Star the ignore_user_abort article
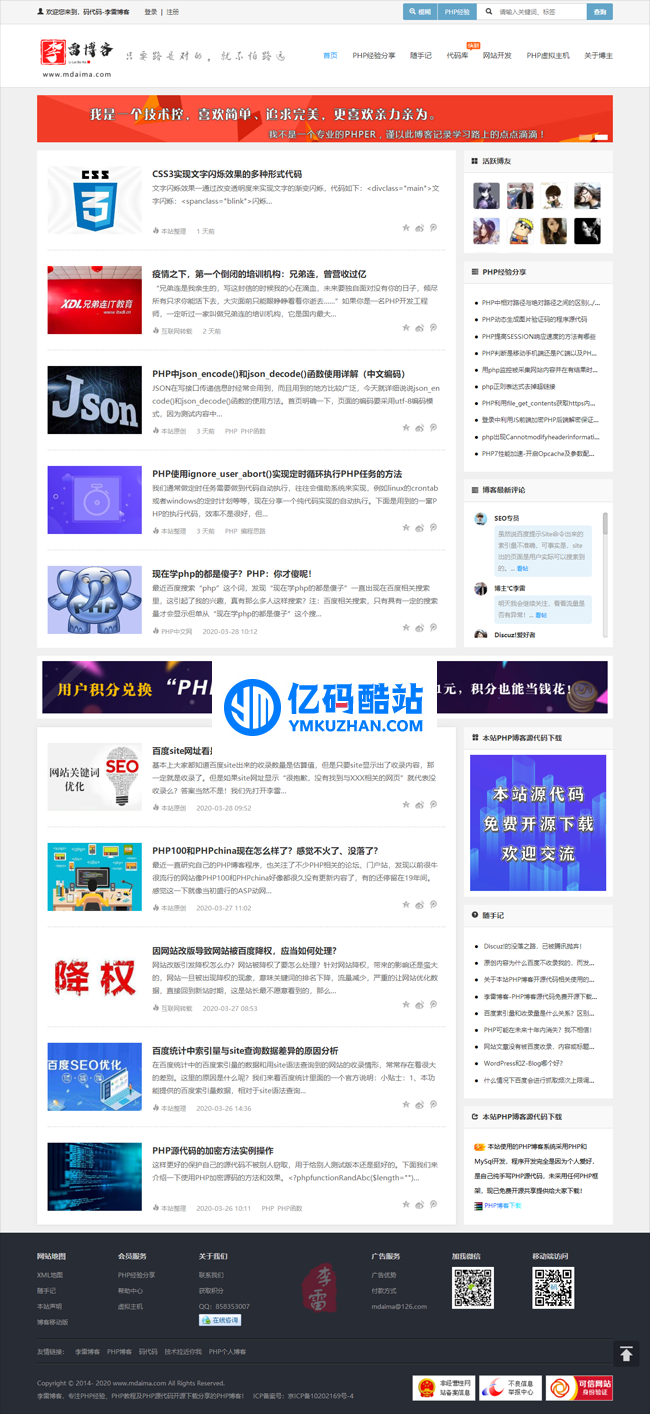Viewport: 650px width, 1414px height. [406, 527]
